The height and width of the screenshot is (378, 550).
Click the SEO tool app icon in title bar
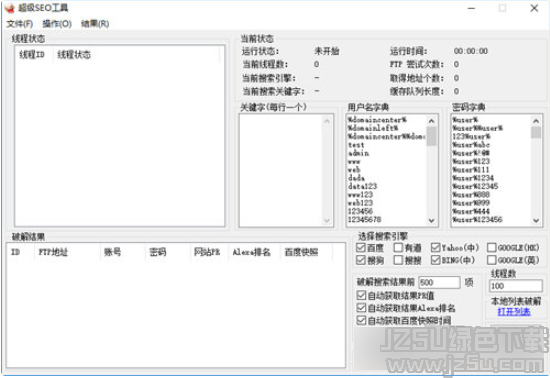pos(9,8)
